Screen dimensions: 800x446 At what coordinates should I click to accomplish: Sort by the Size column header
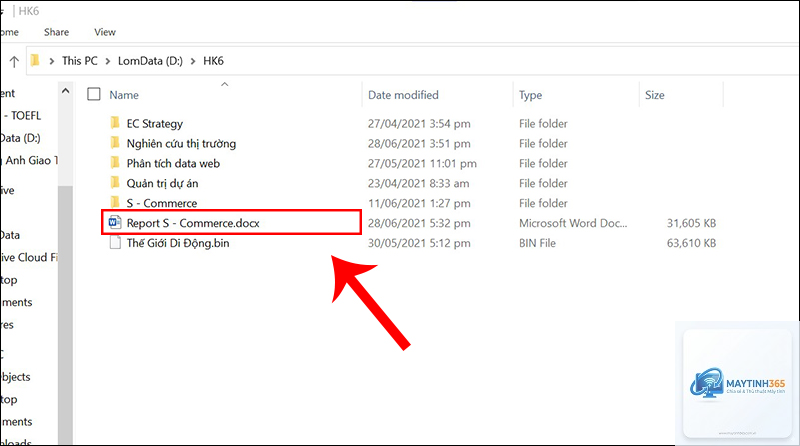pos(655,95)
